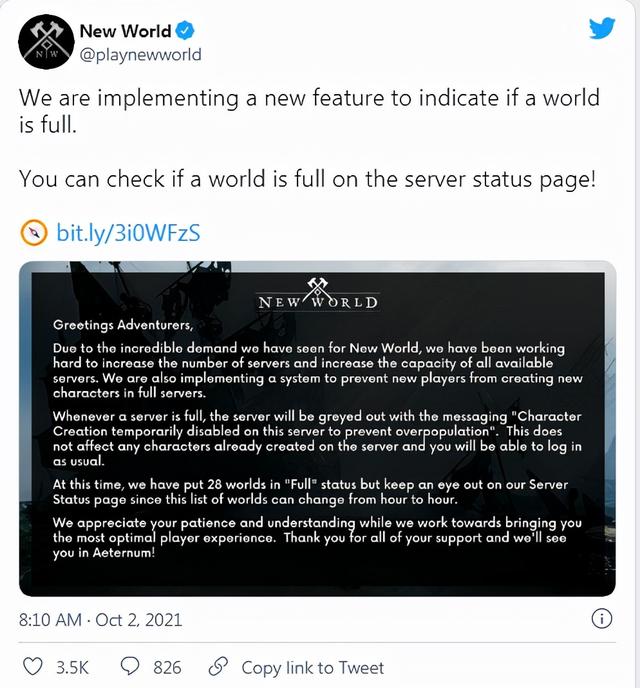Click the chain link icon
This screenshot has height=688, width=640.
tap(218, 667)
